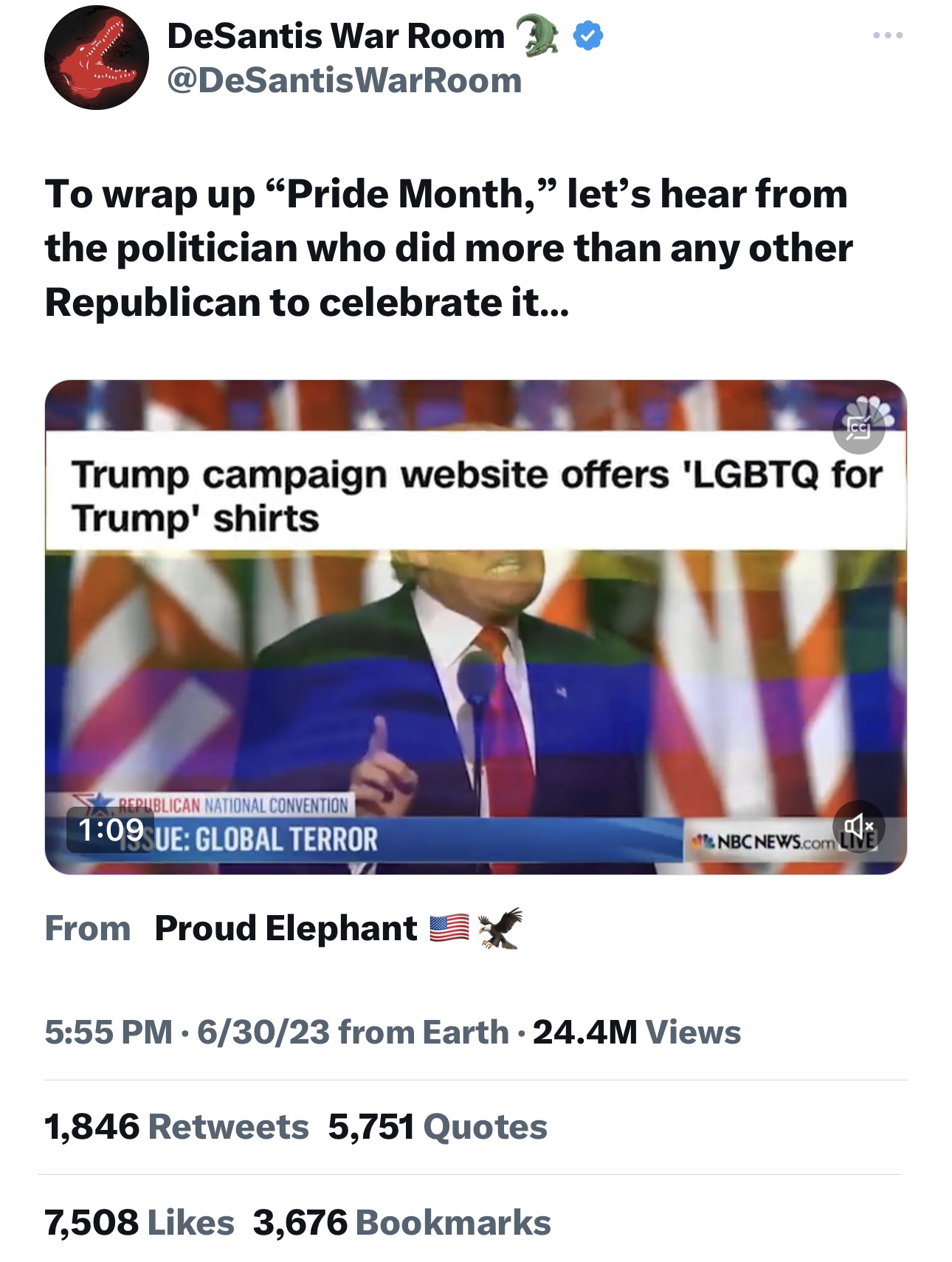View the 5,751 Quotes list

tap(438, 1127)
